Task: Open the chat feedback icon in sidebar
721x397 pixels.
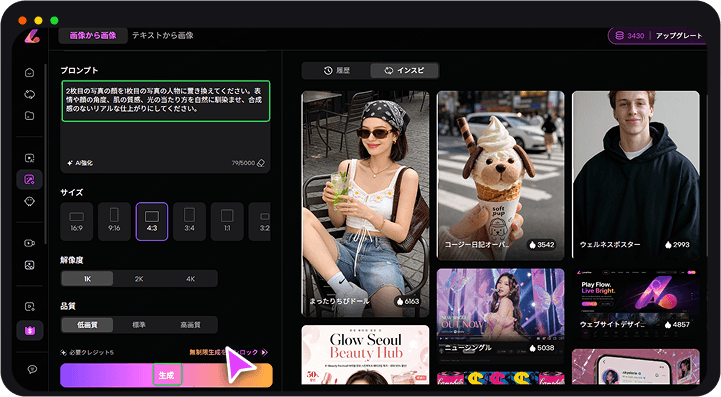Action: (x=32, y=369)
